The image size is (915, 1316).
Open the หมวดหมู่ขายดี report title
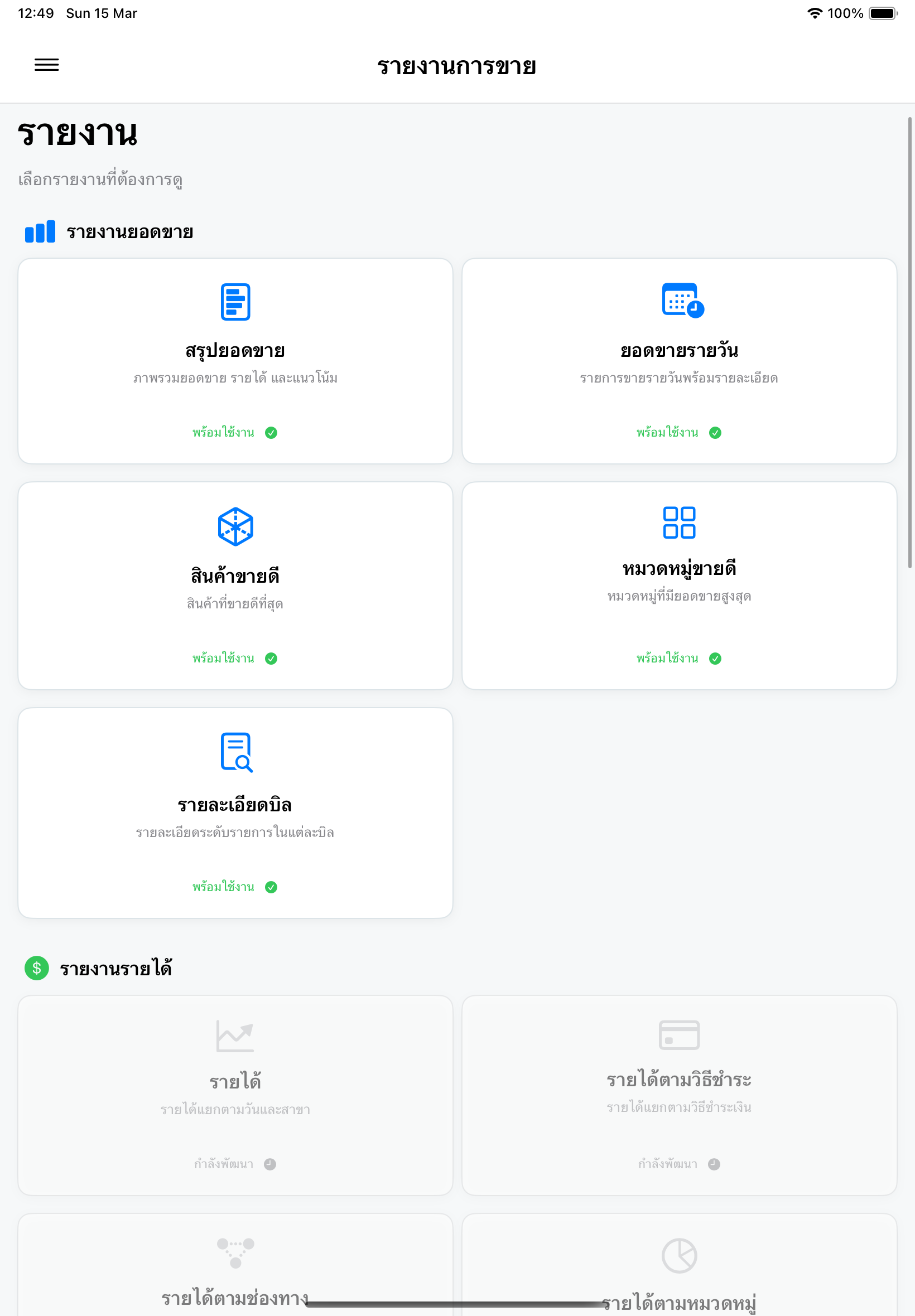[x=679, y=568]
